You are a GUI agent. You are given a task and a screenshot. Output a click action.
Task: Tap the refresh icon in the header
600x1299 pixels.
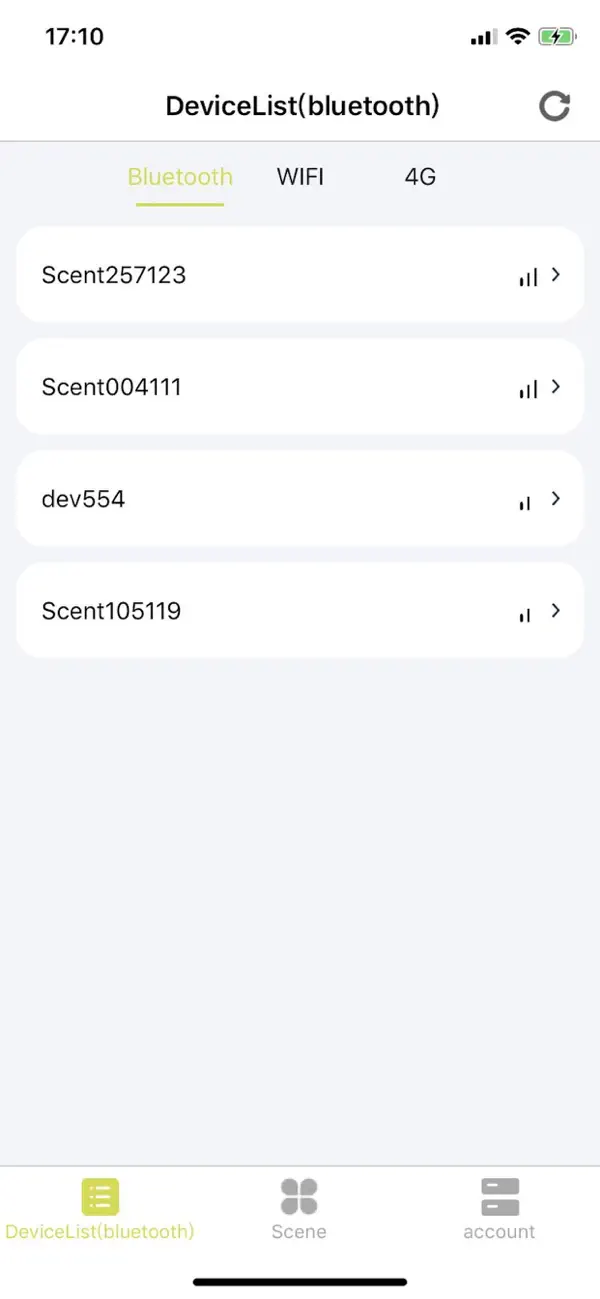point(554,106)
